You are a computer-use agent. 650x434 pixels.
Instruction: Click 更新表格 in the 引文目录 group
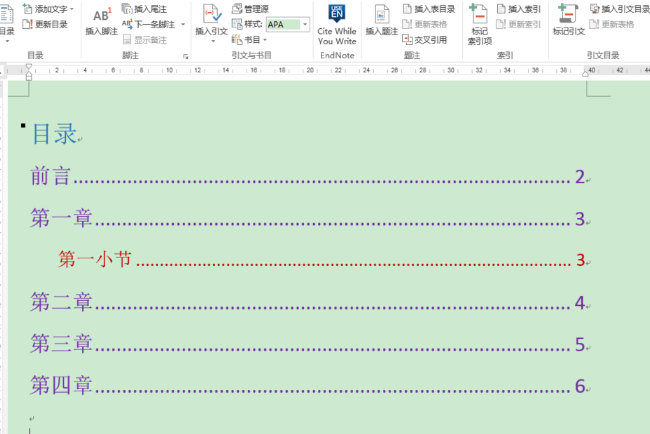(612, 24)
